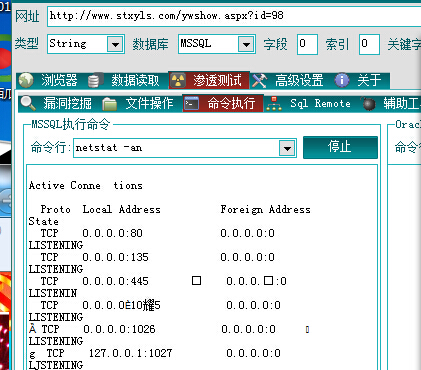This screenshot has width=421, height=370.
Task: Click the 索引 number field
Action: click(369, 44)
